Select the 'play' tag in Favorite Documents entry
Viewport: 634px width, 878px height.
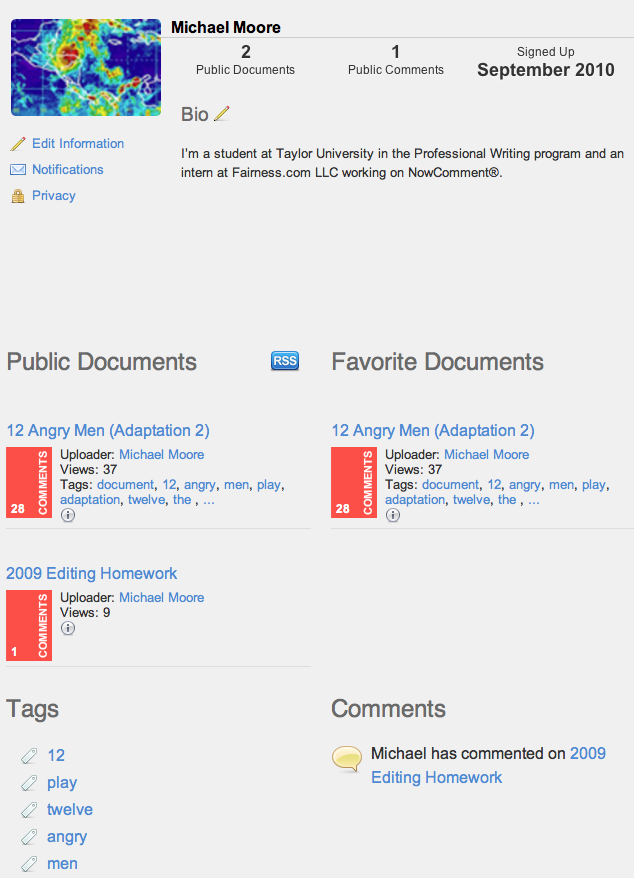coord(594,485)
